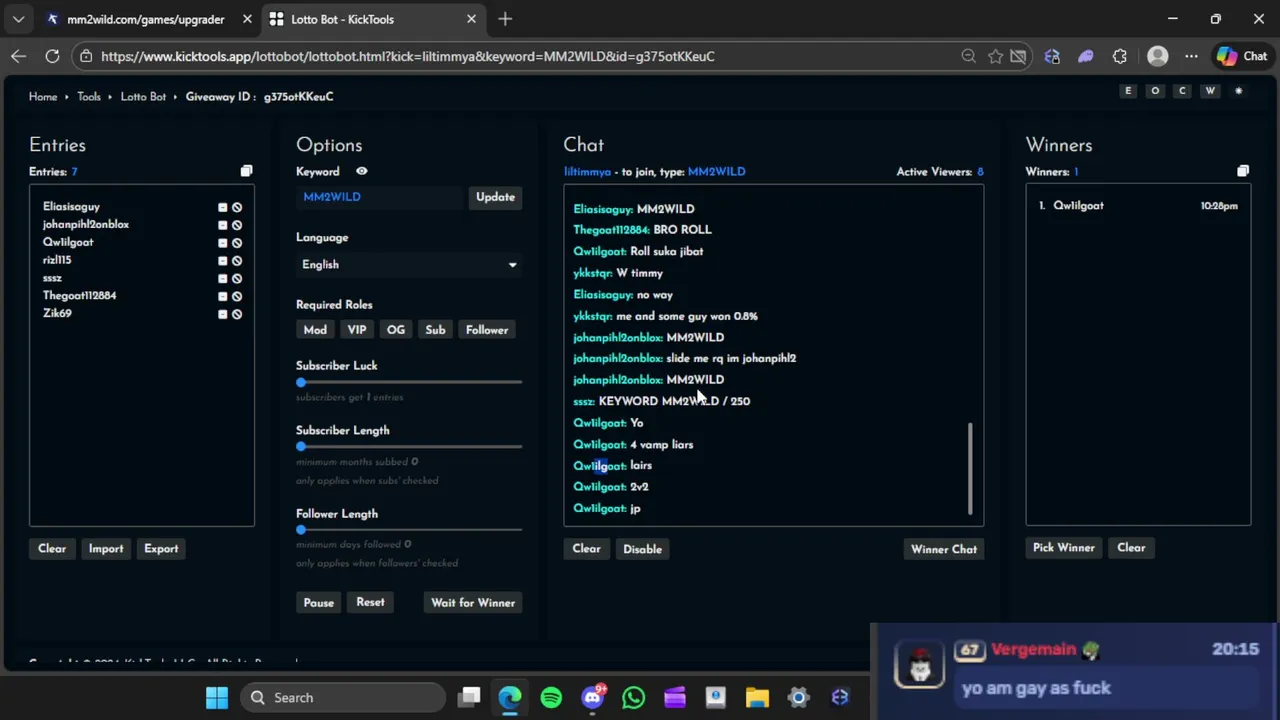Open Lotto Bot breadcrumb link
Screen dimensions: 1280x720
(143, 97)
